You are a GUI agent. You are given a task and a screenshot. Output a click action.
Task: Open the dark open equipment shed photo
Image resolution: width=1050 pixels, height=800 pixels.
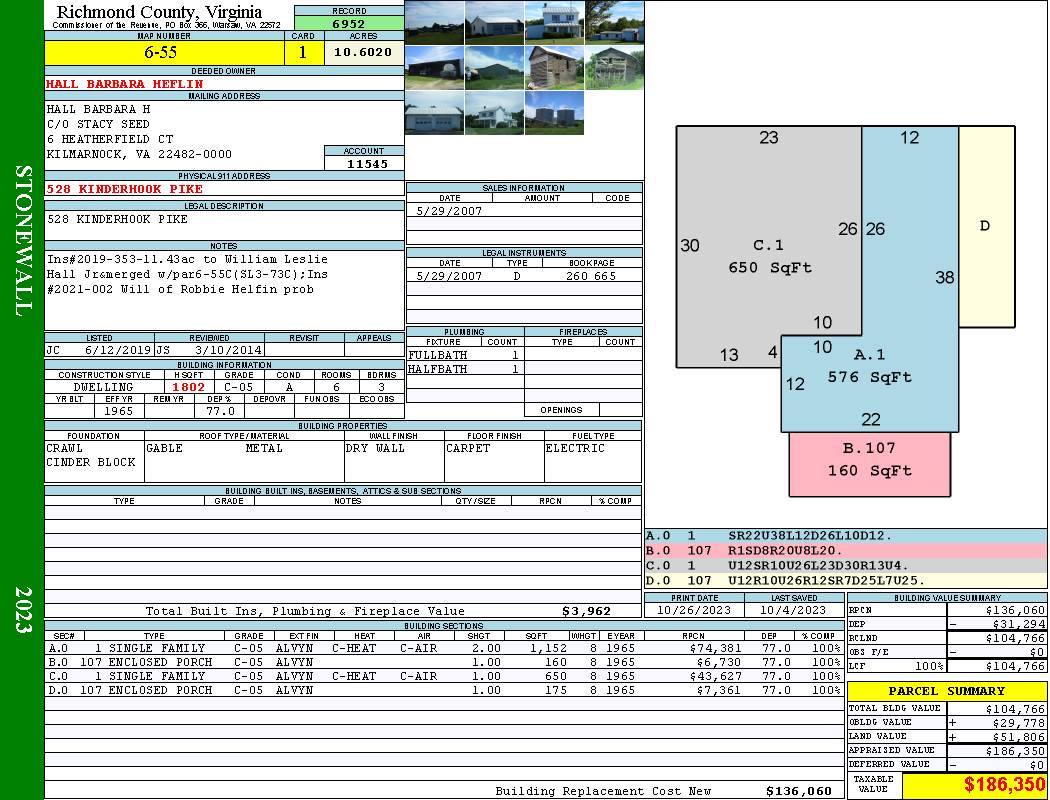(434, 68)
